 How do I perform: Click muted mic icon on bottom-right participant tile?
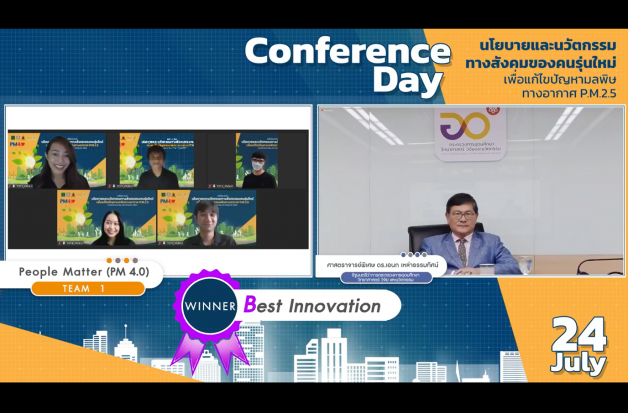point(162,243)
